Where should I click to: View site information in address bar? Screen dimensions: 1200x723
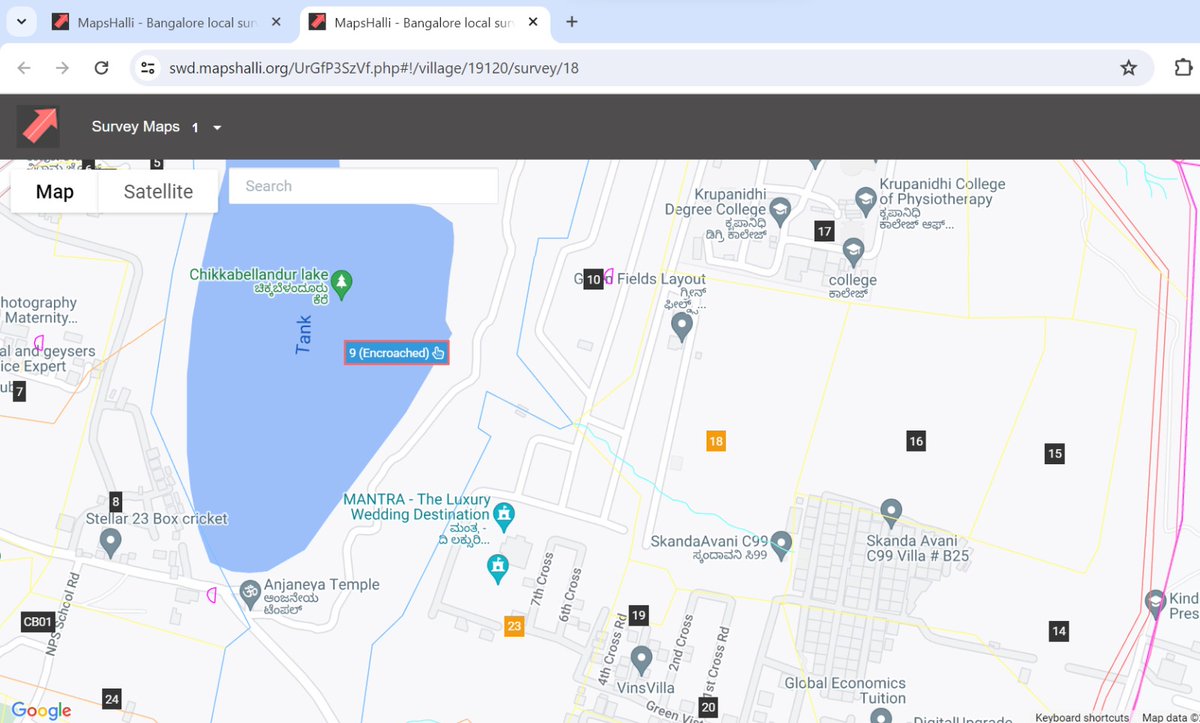148,68
